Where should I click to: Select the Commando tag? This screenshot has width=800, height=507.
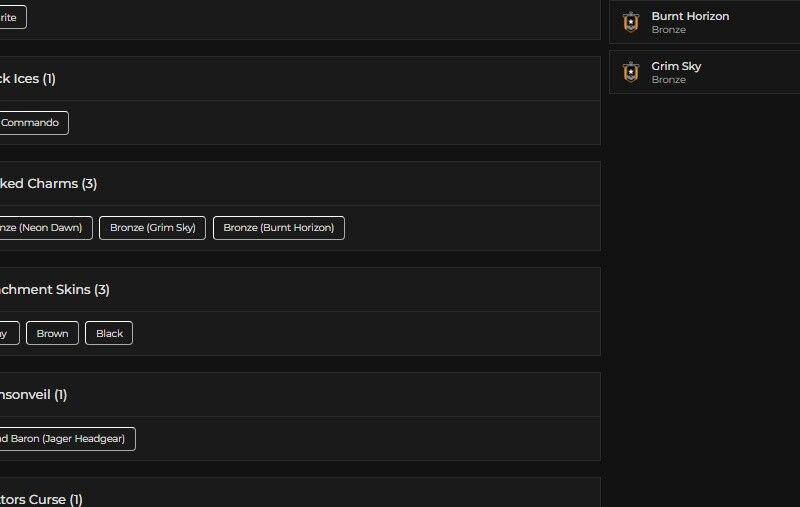[x=32, y=123]
